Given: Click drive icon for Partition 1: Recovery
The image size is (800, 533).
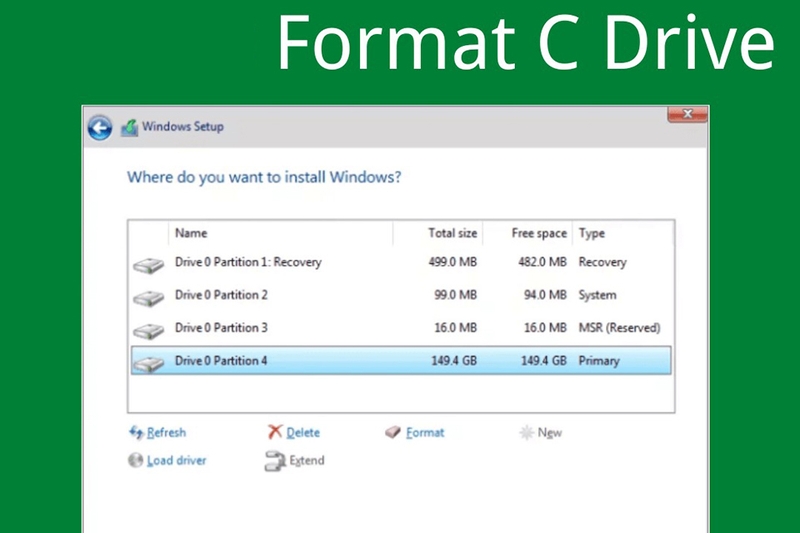Looking at the screenshot, I should (x=148, y=265).
